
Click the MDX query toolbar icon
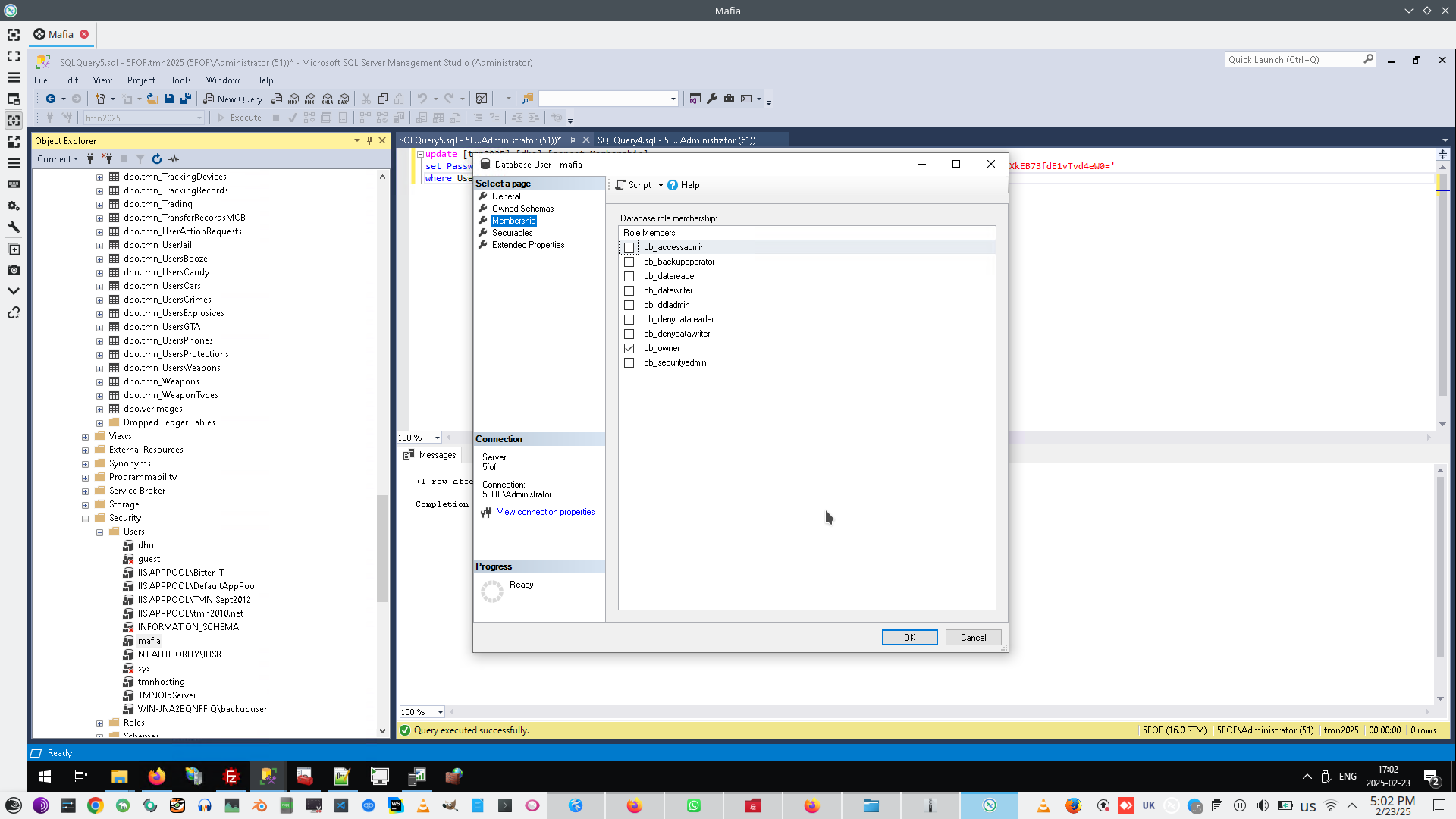293,99
